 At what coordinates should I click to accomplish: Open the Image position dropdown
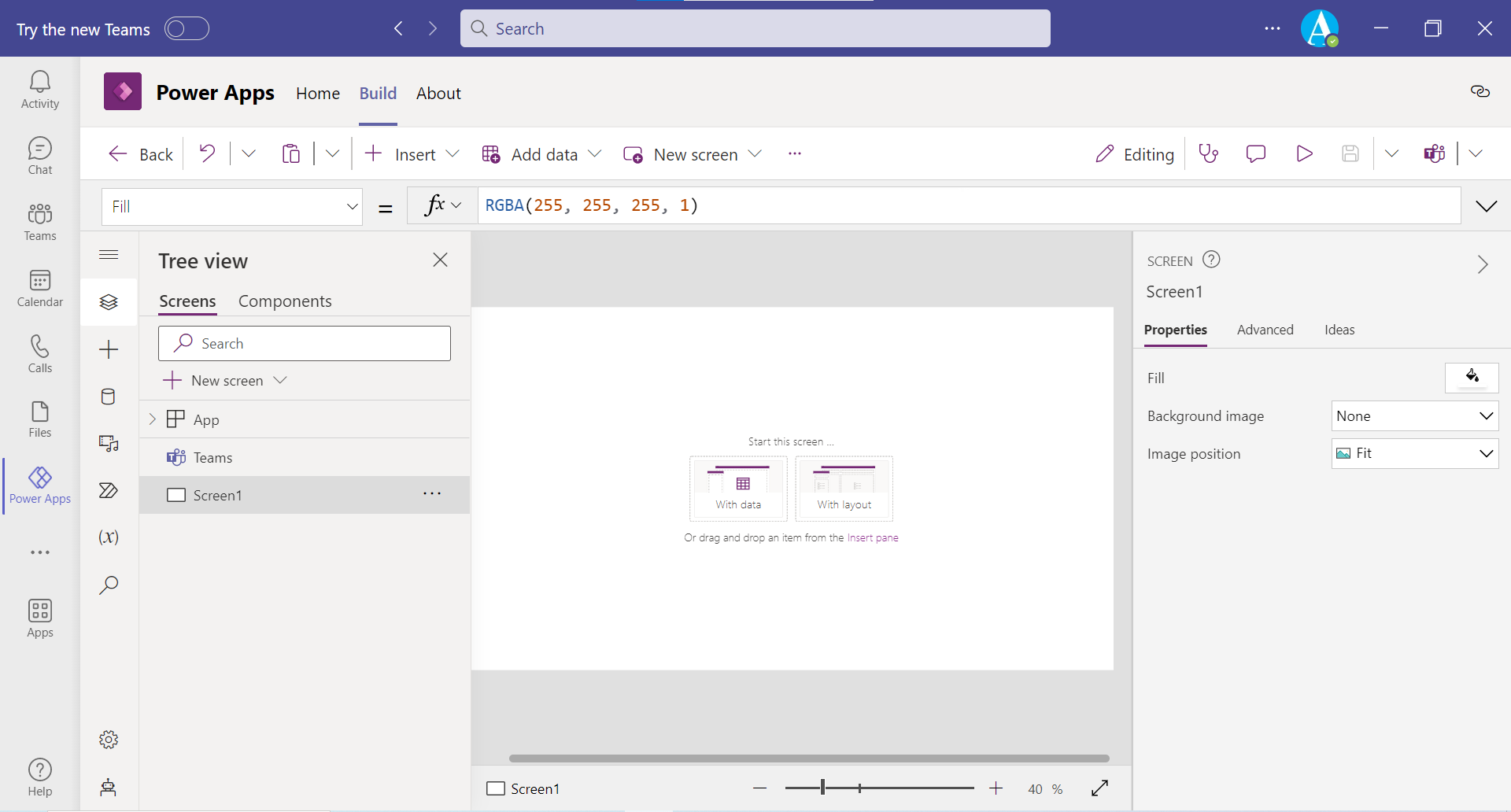pos(1414,453)
